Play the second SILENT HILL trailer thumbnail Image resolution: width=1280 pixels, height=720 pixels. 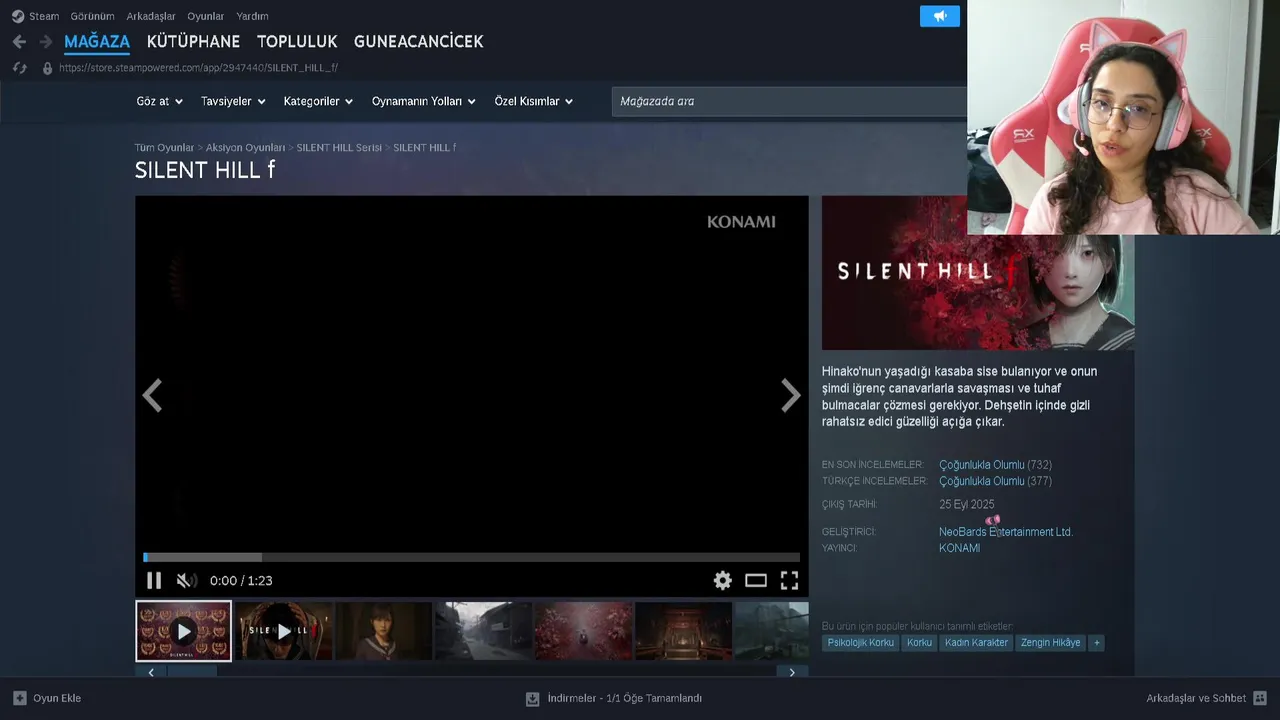[x=284, y=631]
